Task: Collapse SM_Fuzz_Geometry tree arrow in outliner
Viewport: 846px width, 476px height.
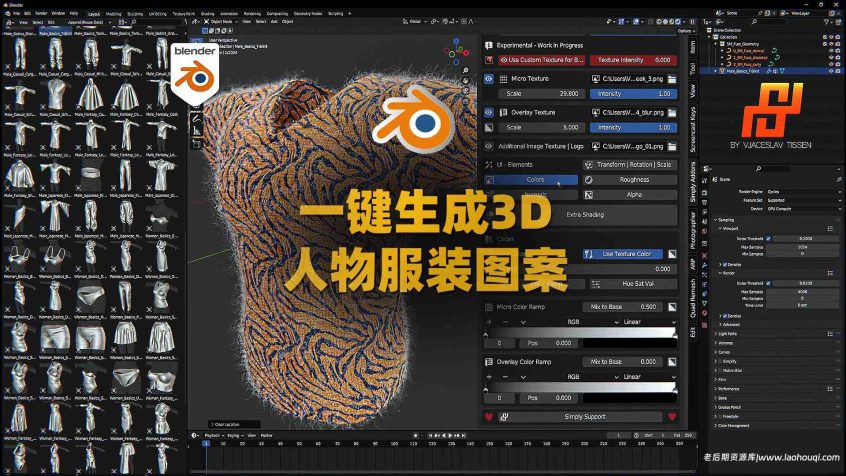Action: pos(717,44)
